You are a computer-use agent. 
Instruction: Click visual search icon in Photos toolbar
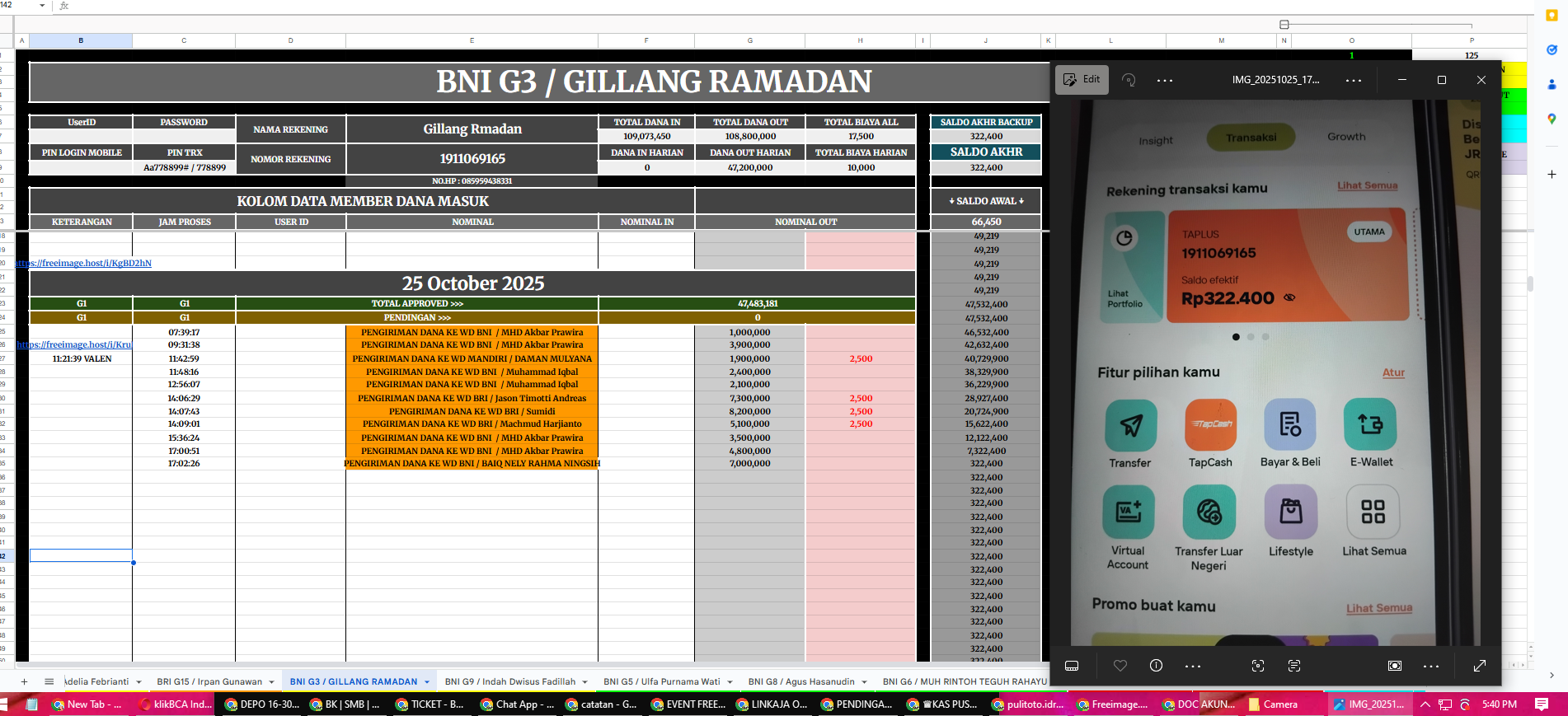(x=1258, y=666)
